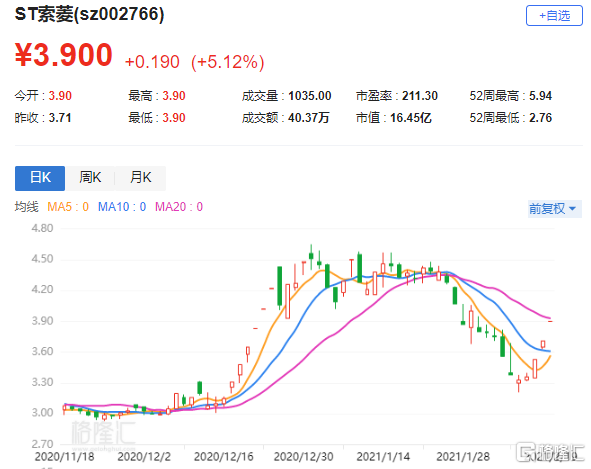The image size is (591, 469).
Task: Click the 3.90 price axis label
Action: pos(42,321)
